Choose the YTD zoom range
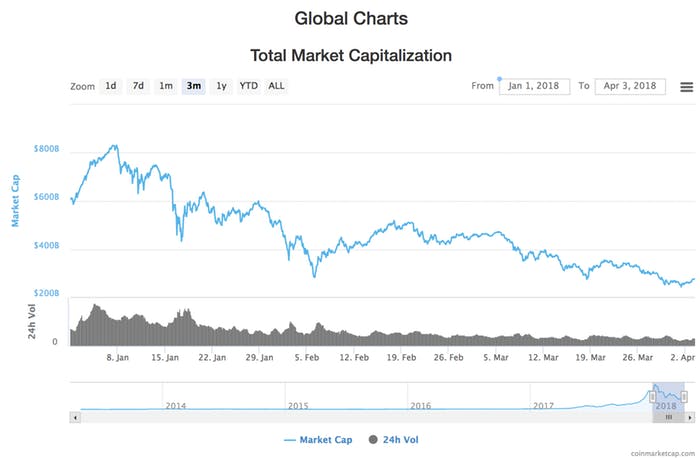The width and height of the screenshot is (700, 458). [x=248, y=86]
